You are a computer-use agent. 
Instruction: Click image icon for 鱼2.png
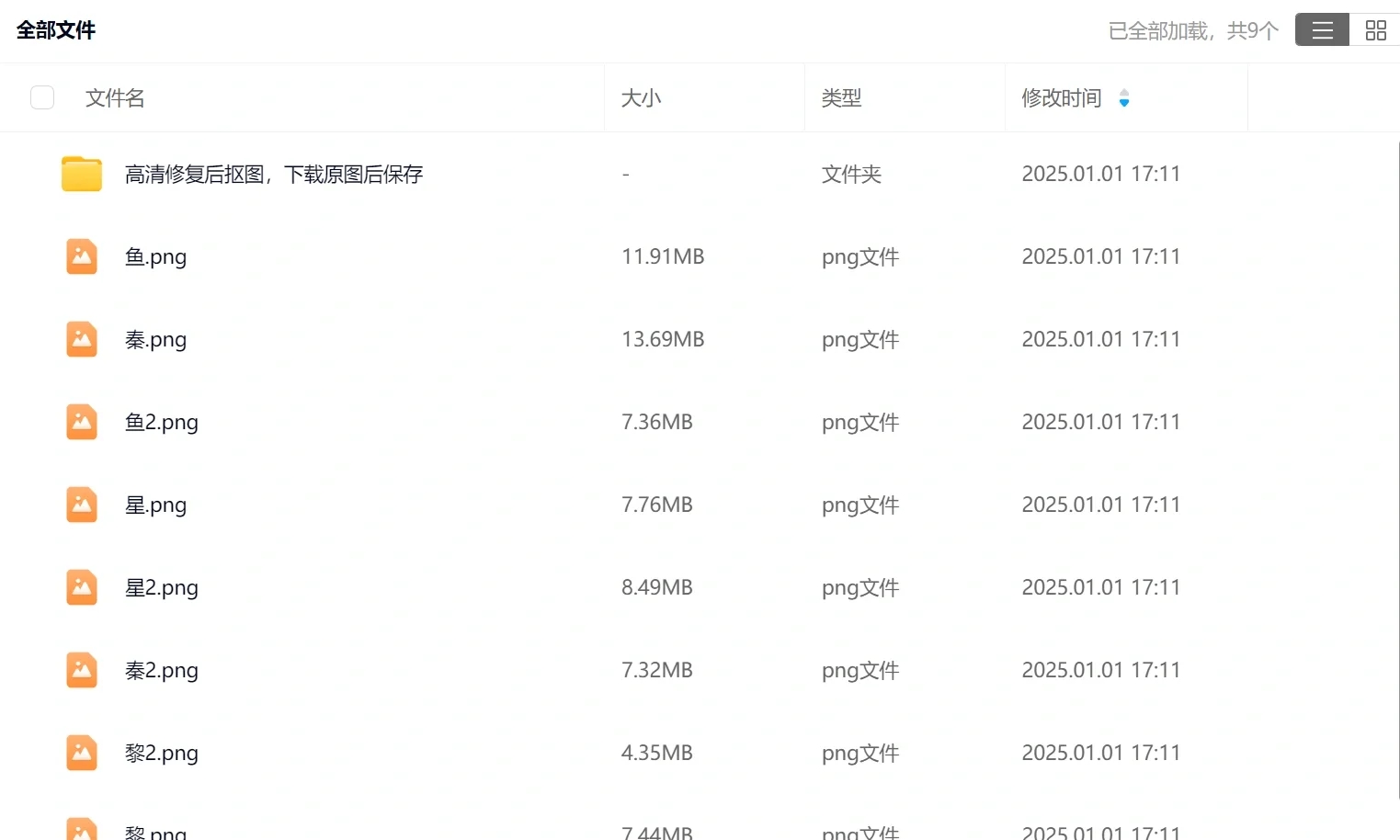pos(82,422)
